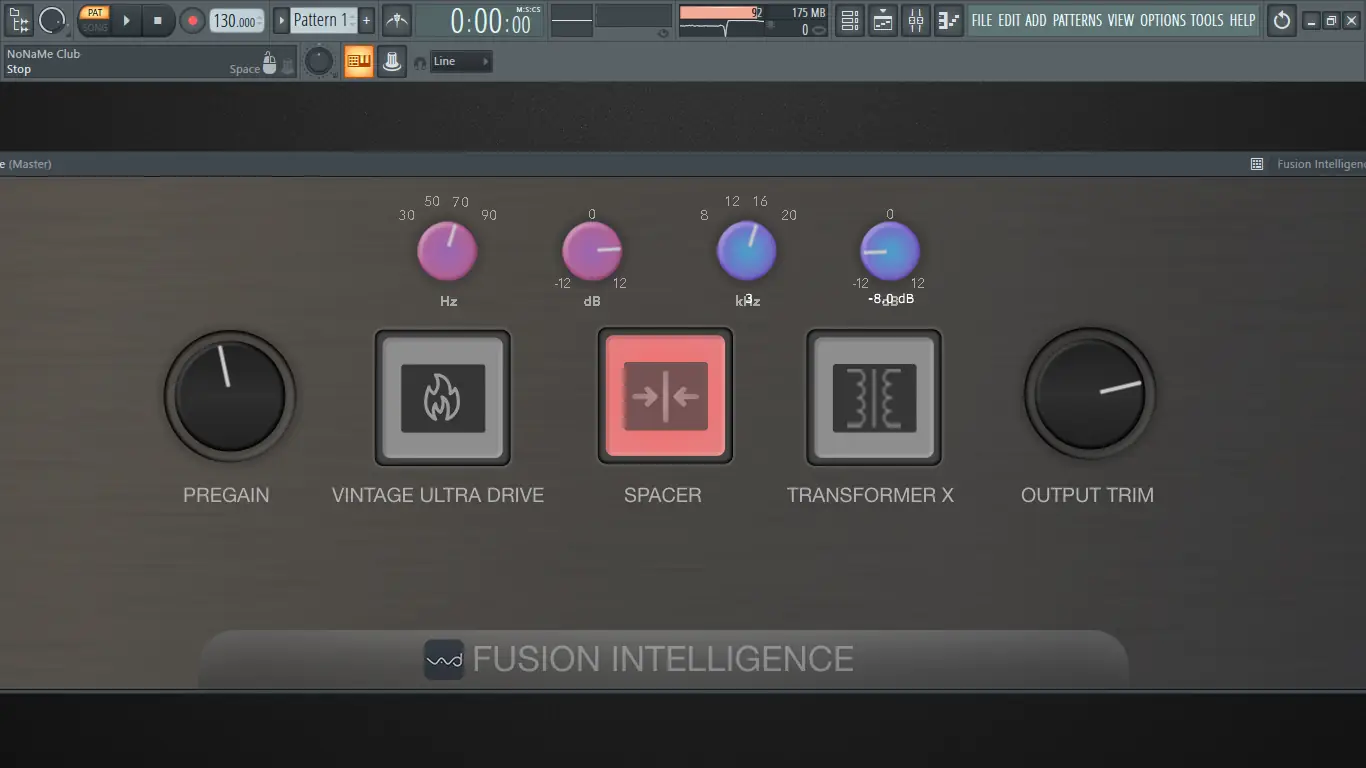Click the TRANSFORMER X label
Screen dimensions: 1366x768
(x=871, y=495)
